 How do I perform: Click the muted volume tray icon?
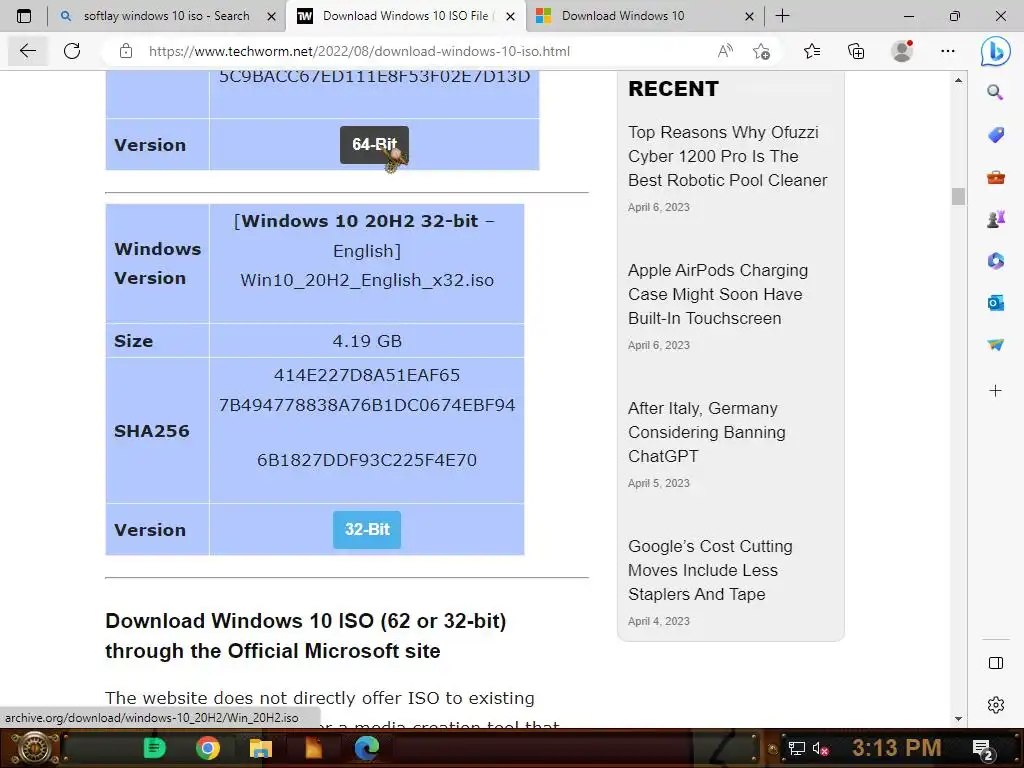pyautogui.click(x=820, y=748)
